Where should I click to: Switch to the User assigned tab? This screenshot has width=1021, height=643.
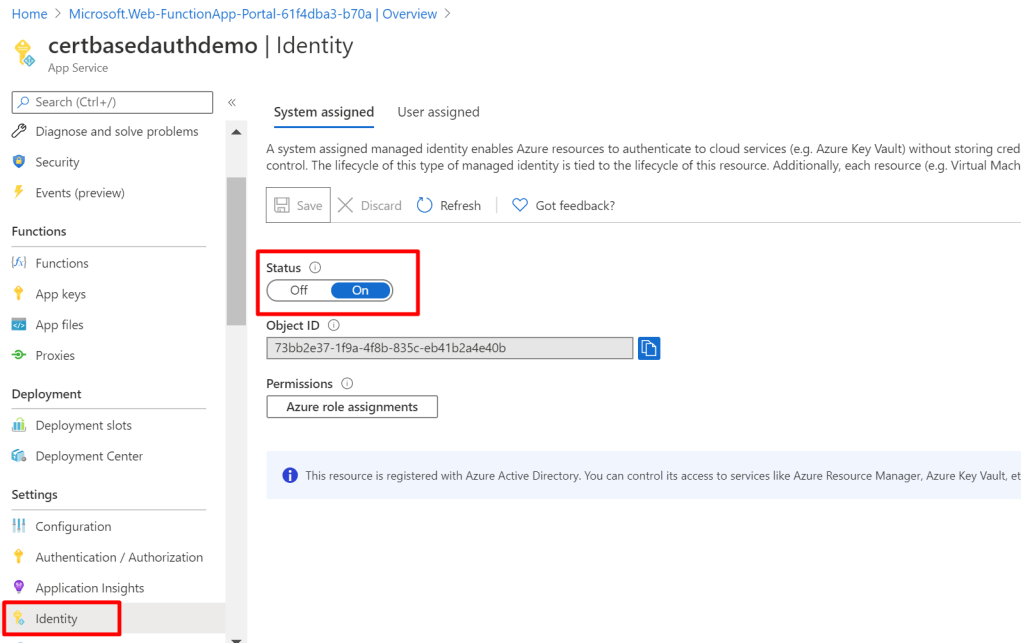click(438, 112)
